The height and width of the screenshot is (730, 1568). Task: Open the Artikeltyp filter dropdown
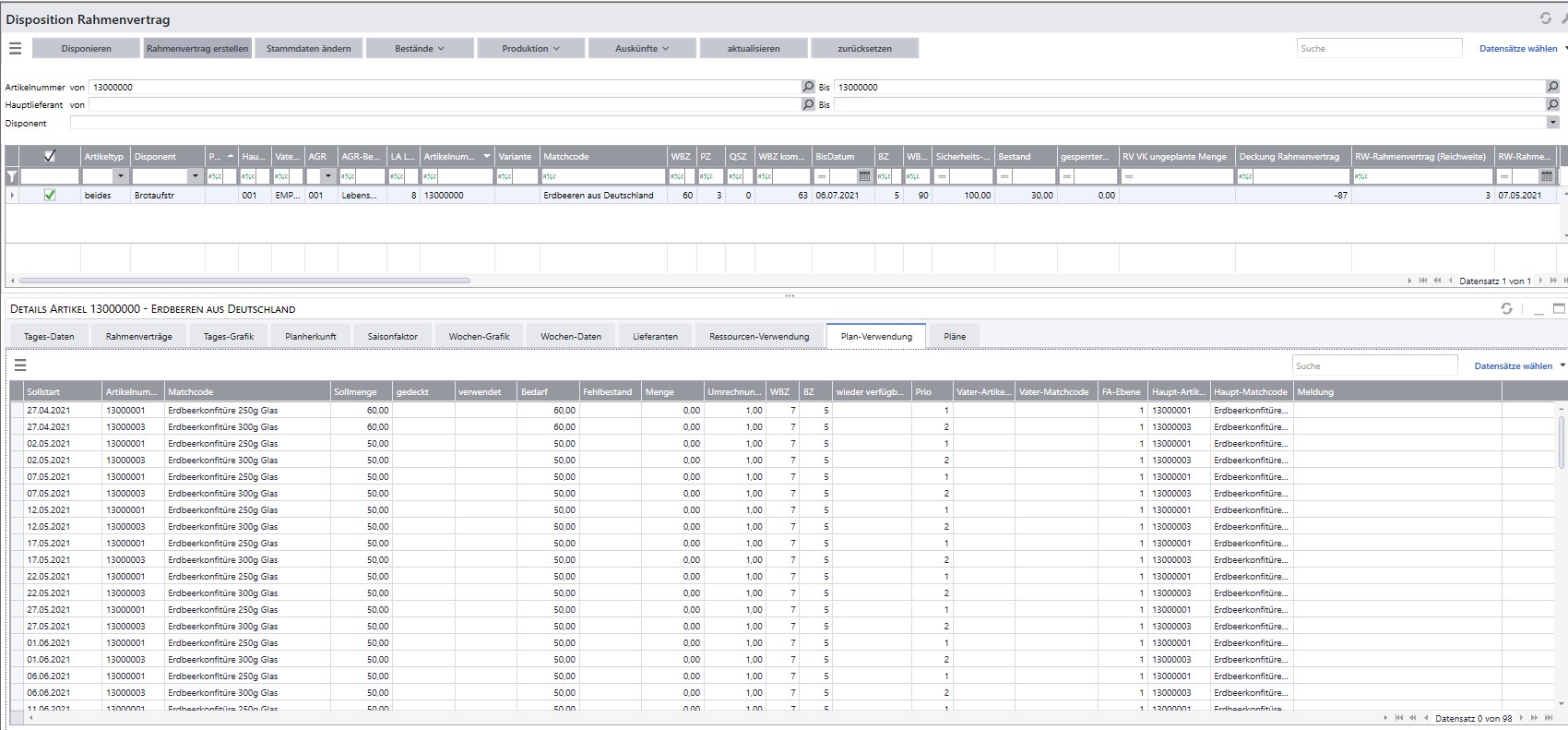tap(120, 176)
